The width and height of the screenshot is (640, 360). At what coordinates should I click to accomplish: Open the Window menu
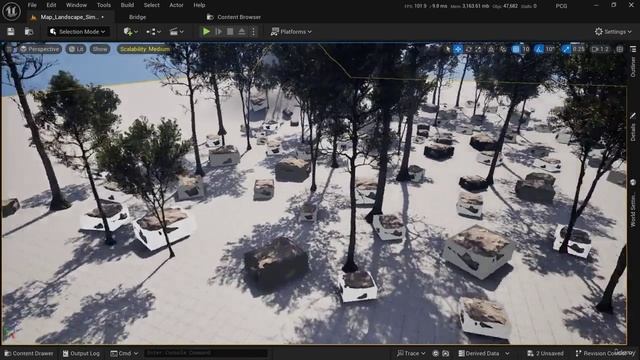76,5
